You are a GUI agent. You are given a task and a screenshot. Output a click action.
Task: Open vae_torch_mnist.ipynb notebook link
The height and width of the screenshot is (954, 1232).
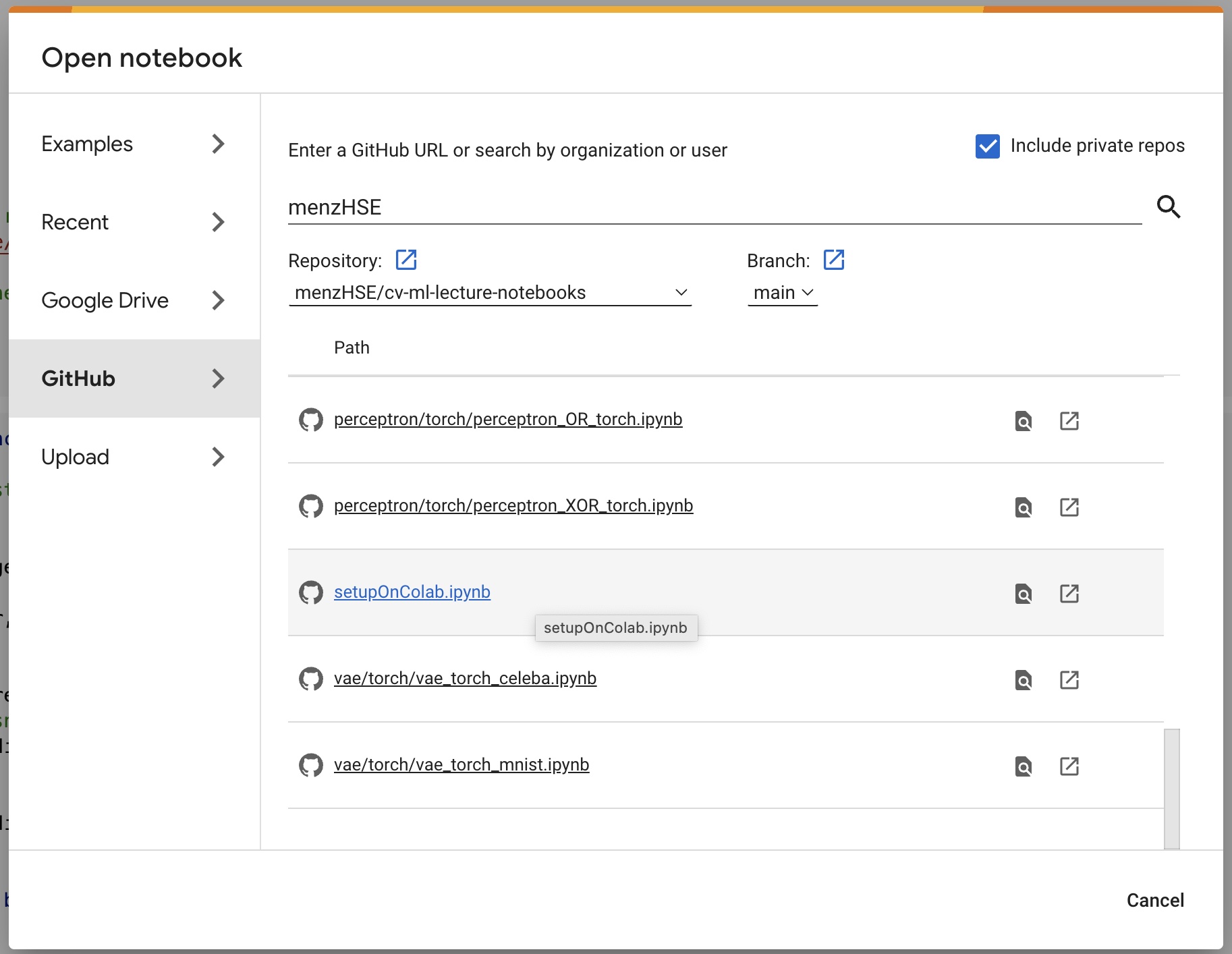pyautogui.click(x=461, y=765)
